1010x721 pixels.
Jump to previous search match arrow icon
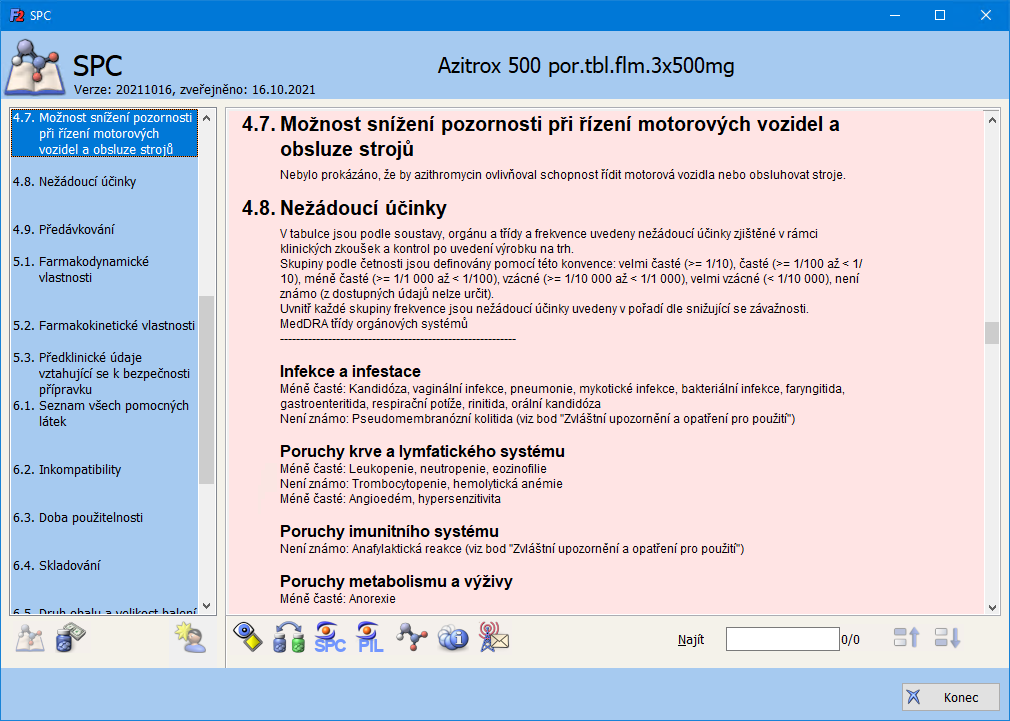pyautogui.click(x=906, y=638)
